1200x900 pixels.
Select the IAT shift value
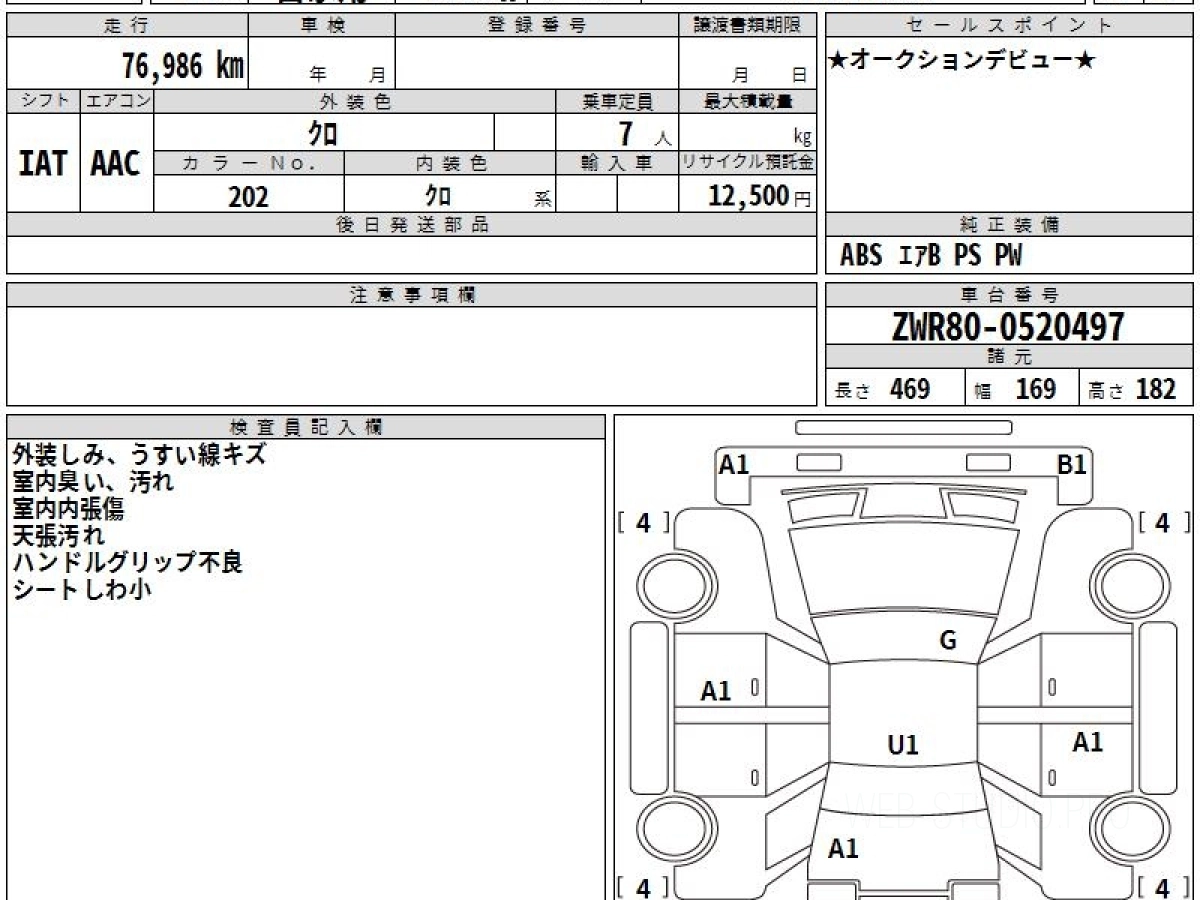(x=43, y=163)
